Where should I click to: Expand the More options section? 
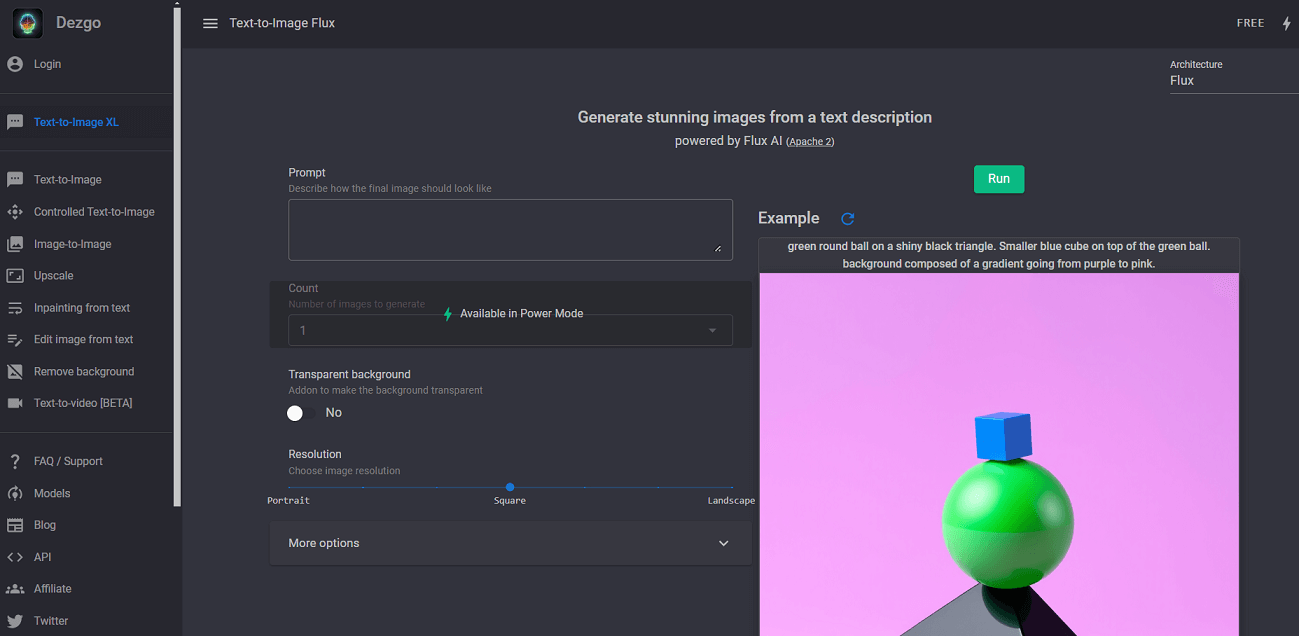tap(510, 543)
